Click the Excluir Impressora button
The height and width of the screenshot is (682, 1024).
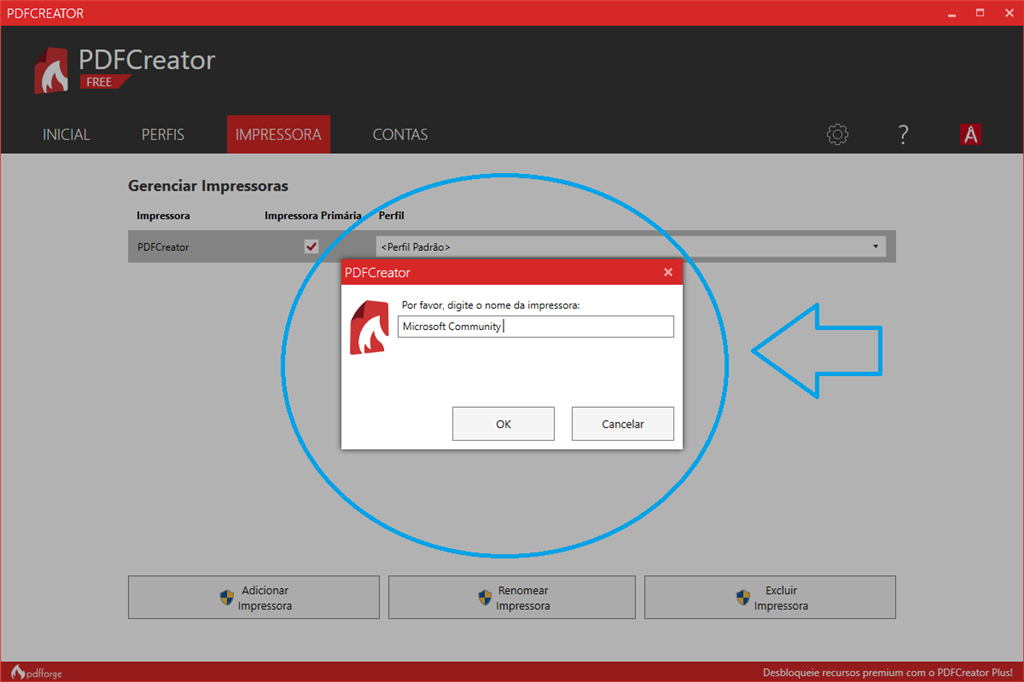[x=770, y=597]
